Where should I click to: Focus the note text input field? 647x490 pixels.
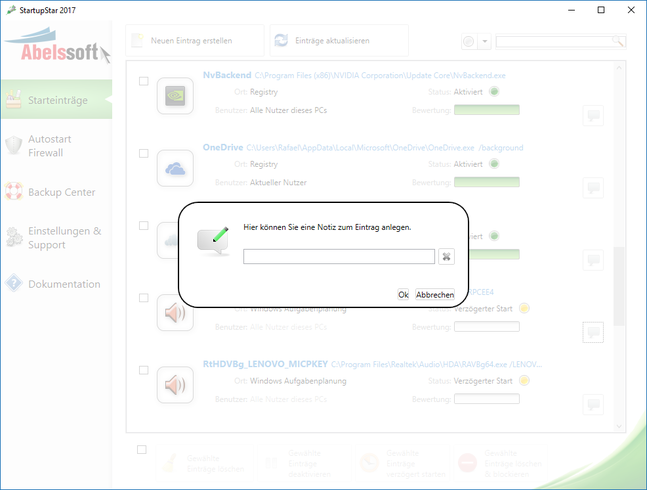339,257
